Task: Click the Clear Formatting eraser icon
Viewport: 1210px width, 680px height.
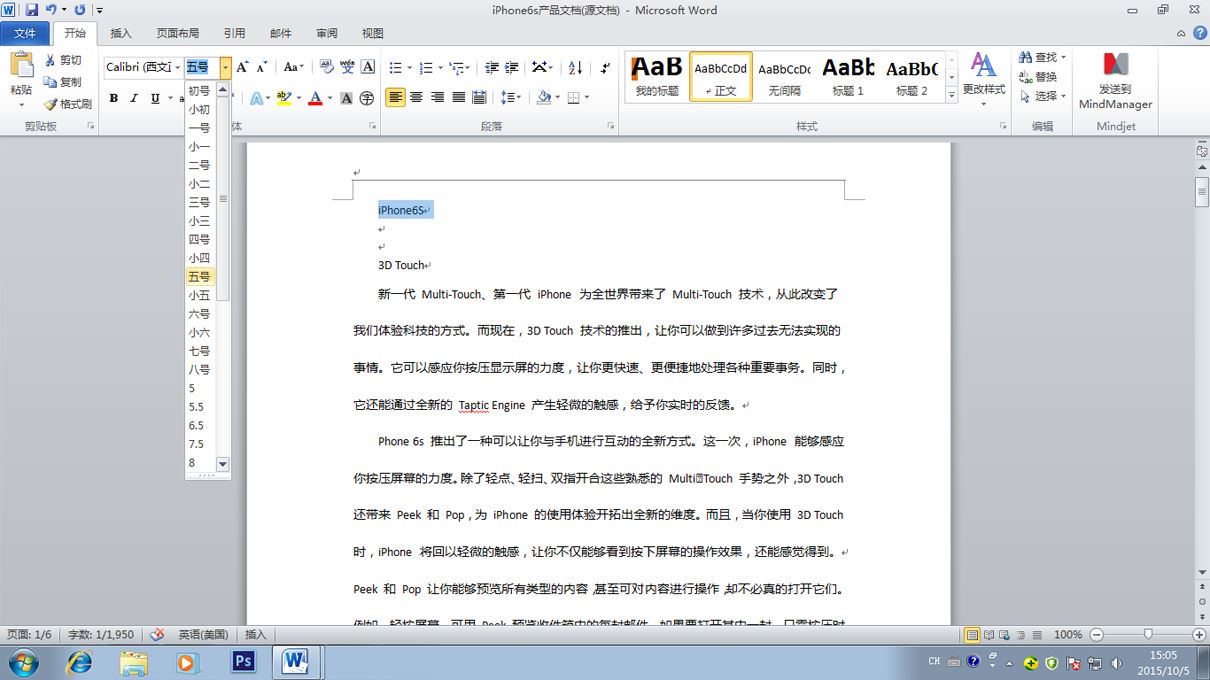Action: tap(327, 67)
